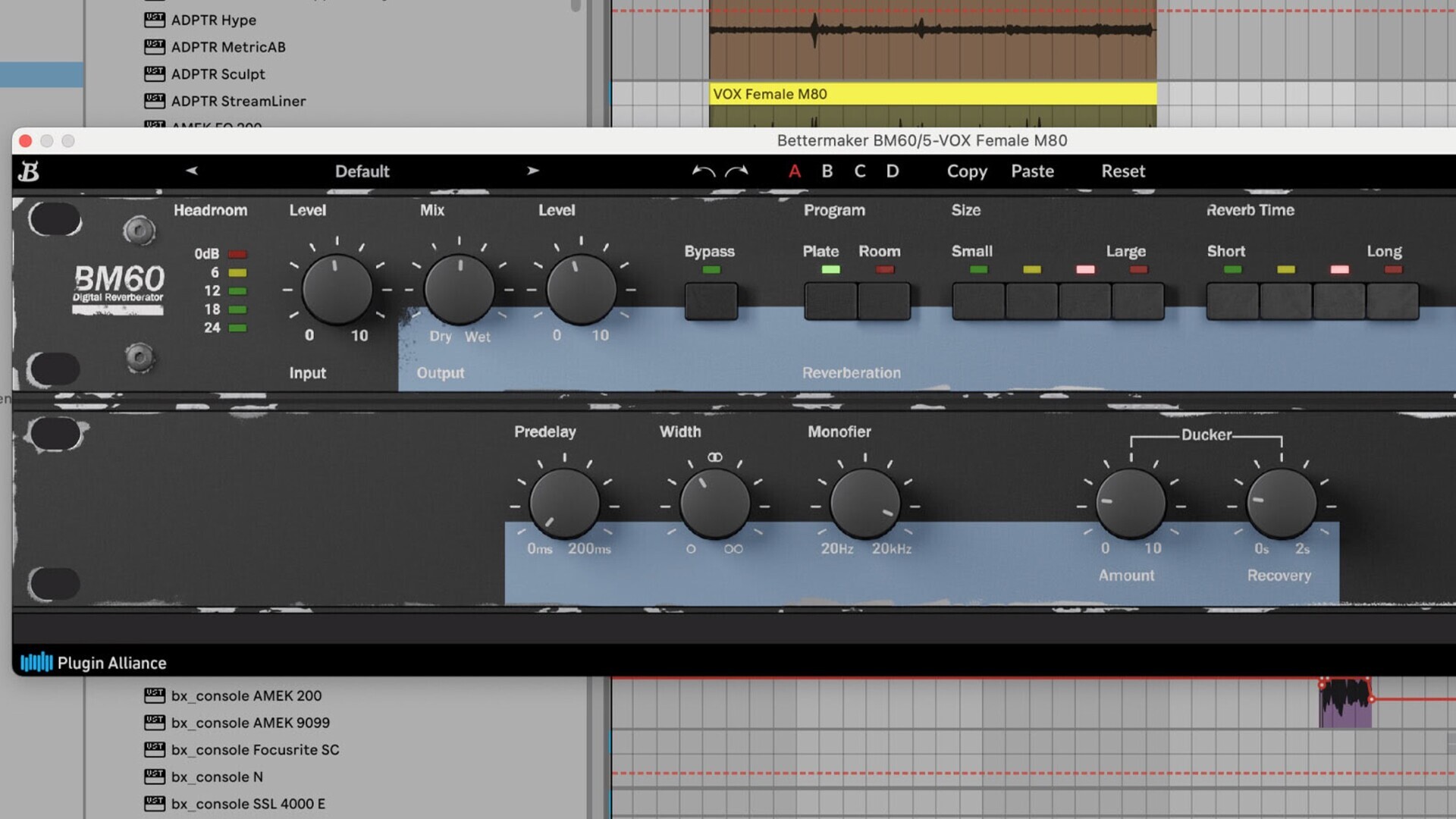Select bx_console SSL 4000 E in list
Viewport: 1456px width, 819px height.
pyautogui.click(x=248, y=804)
